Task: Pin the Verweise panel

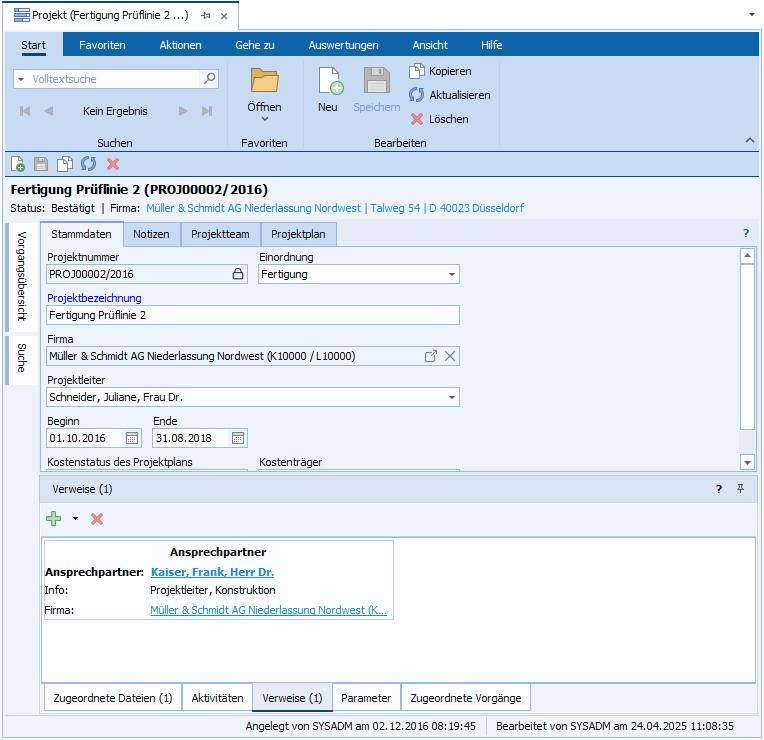Action: [x=741, y=489]
